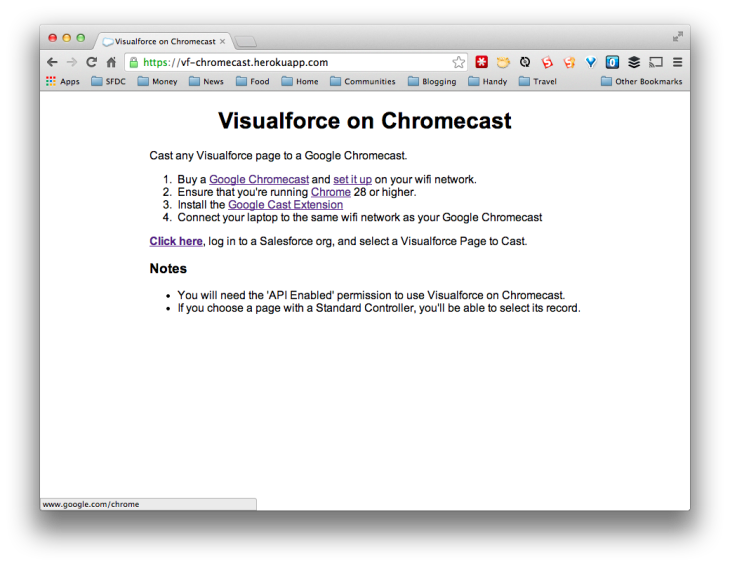This screenshot has height=566, width=730.
Task: Click the 'API Enabled' permission note
Action: [x=371, y=295]
